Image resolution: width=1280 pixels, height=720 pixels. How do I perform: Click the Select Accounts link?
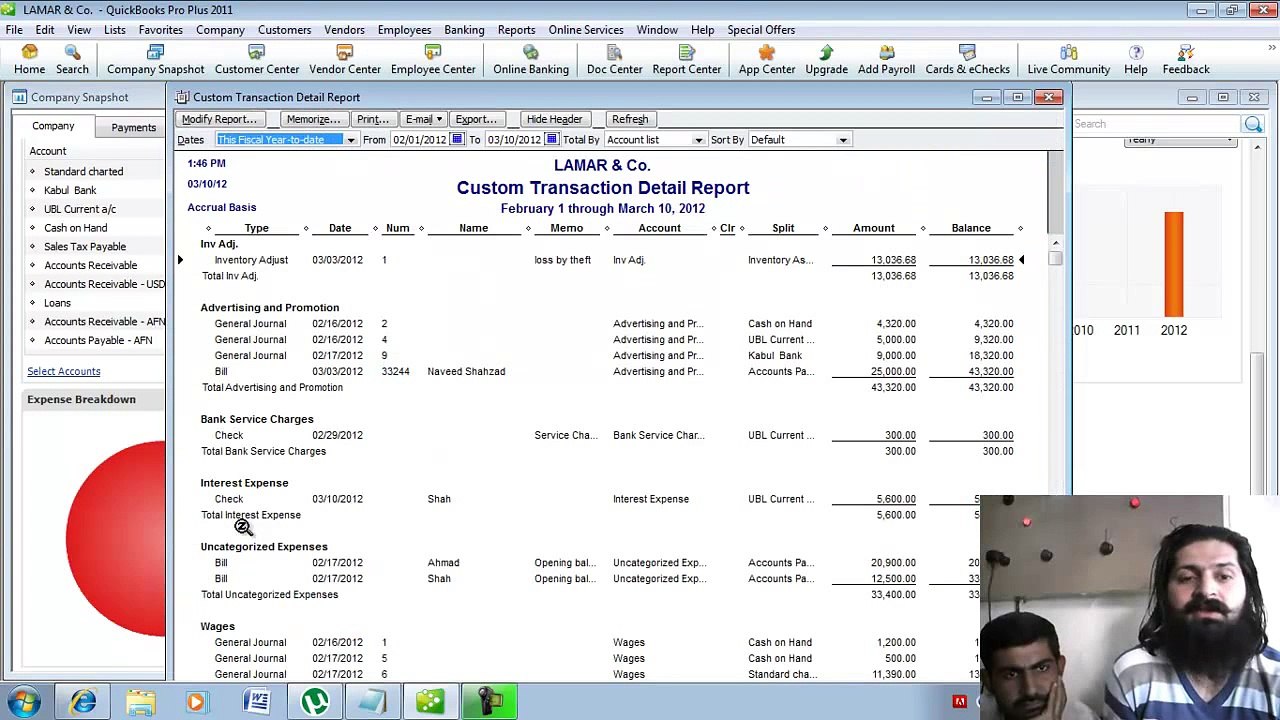(x=64, y=371)
